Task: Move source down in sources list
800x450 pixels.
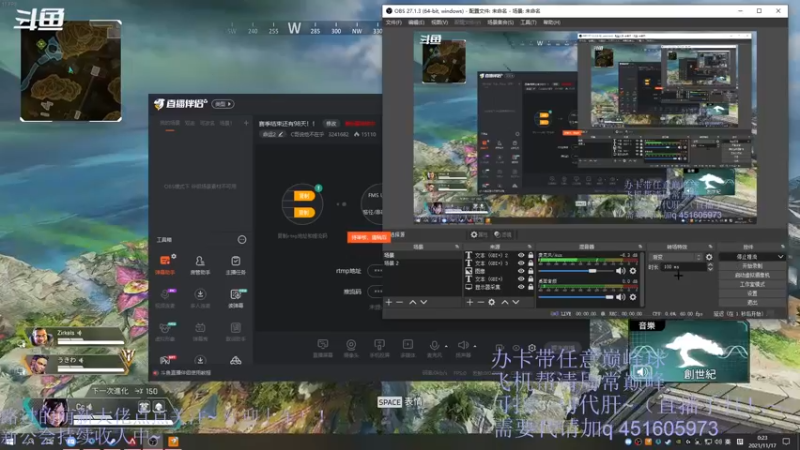Action: click(x=516, y=302)
